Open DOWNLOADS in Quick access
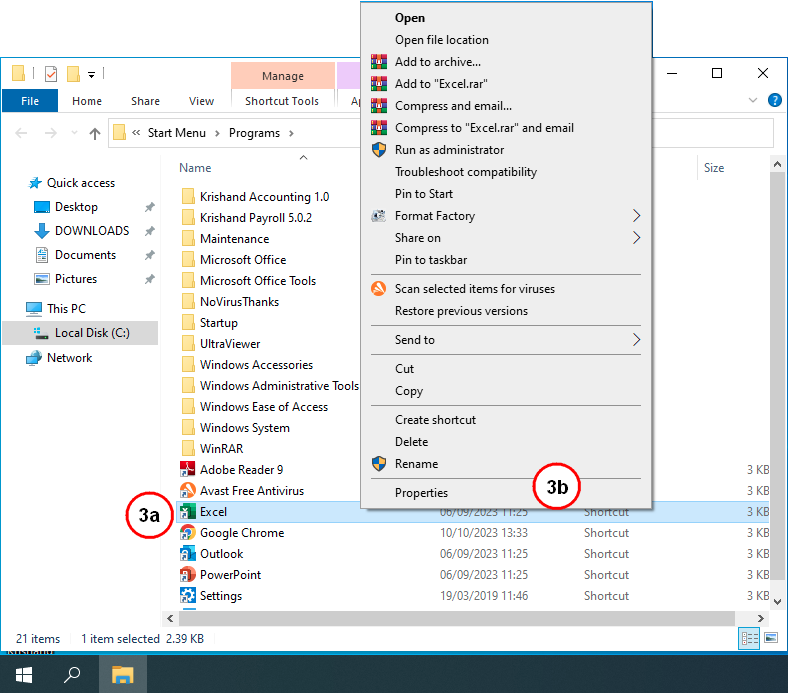 [92, 231]
